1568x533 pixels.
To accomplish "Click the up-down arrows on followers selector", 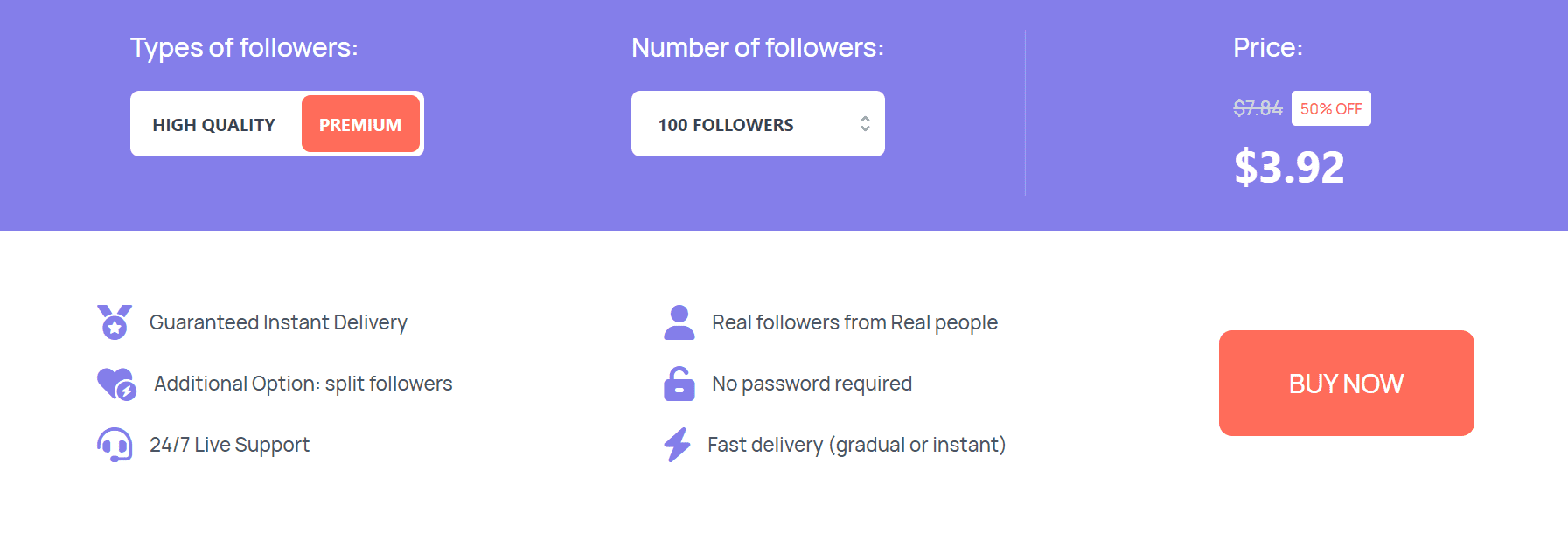I will click(x=865, y=124).
